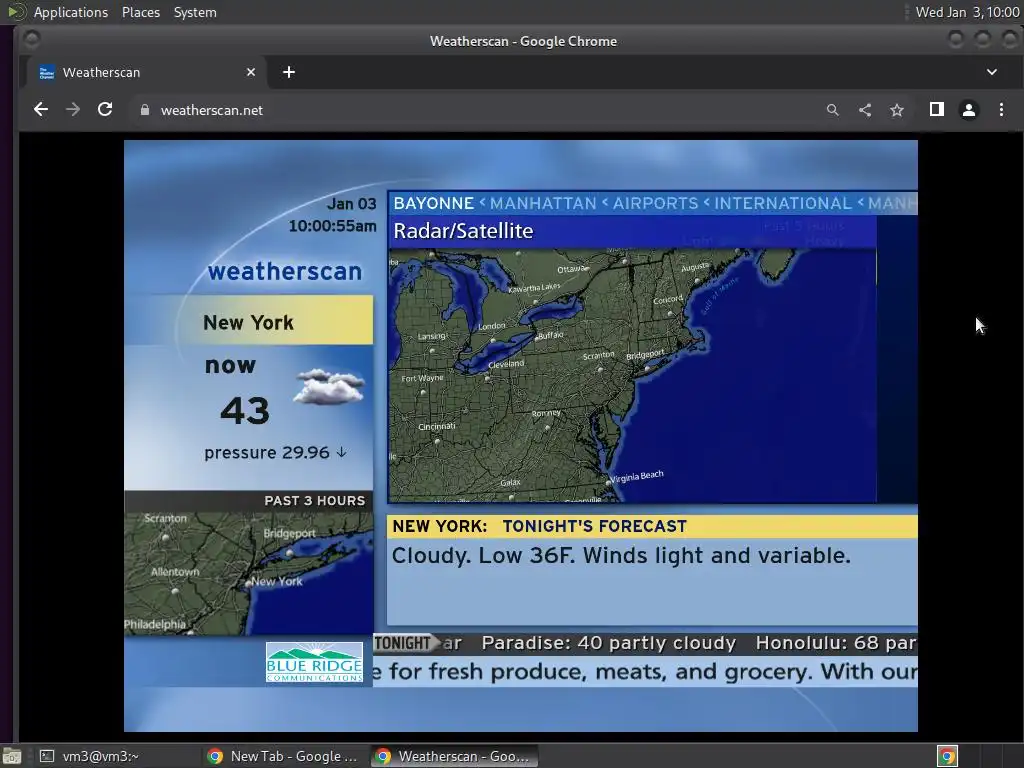1024x768 pixels.
Task: Select INTERNATIONAL in the location bar
Action: [x=783, y=203]
